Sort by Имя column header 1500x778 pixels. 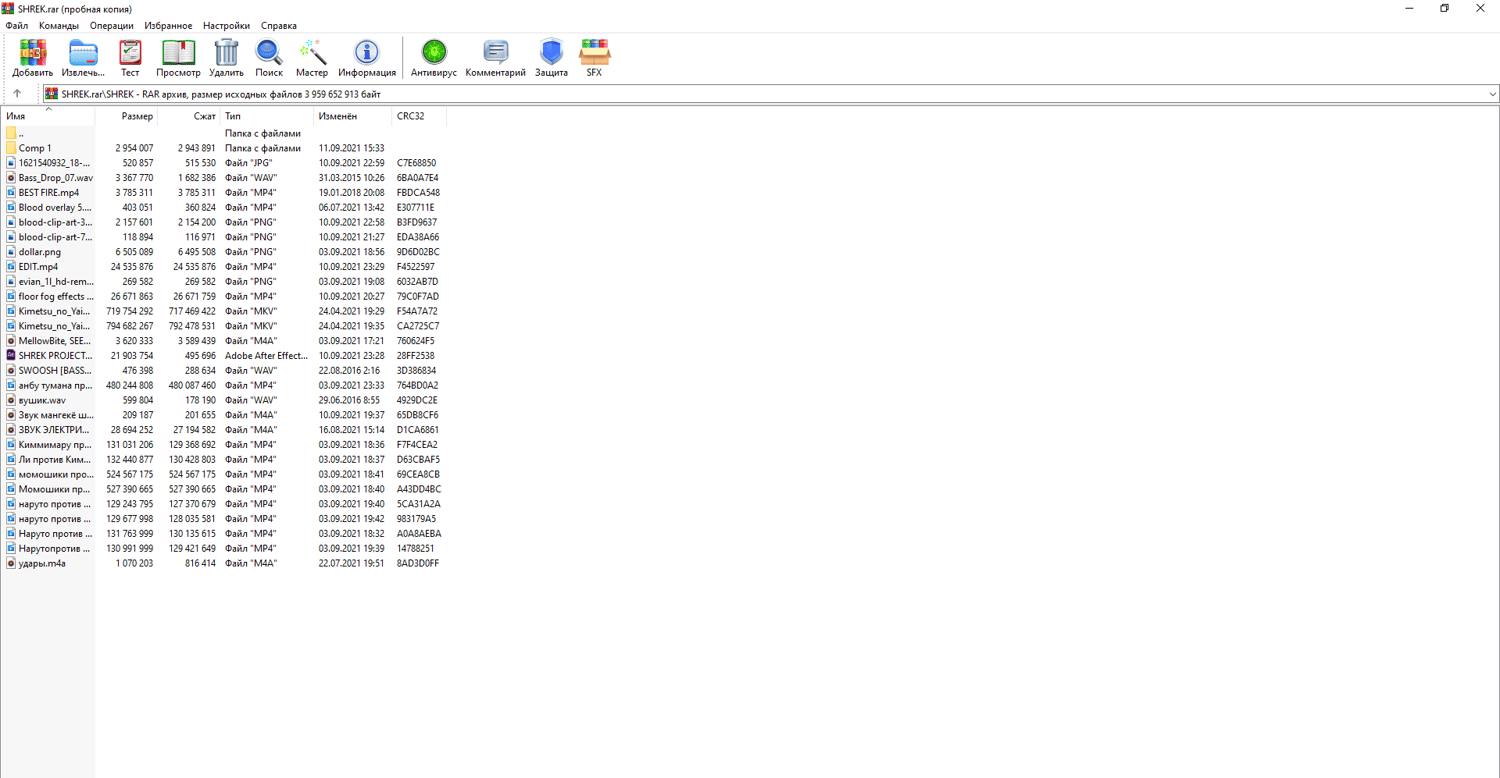[48, 116]
